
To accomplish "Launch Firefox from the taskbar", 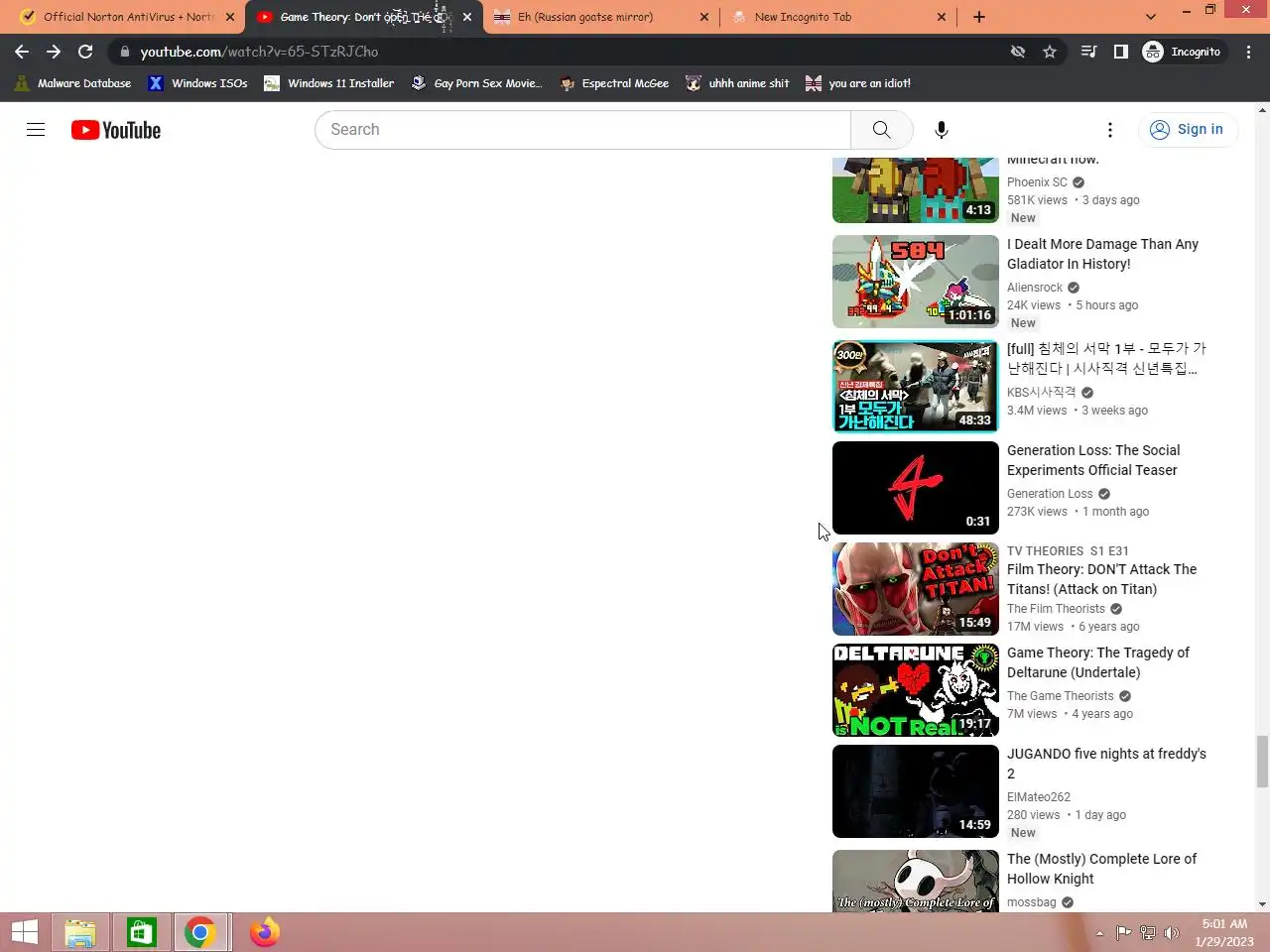I will coord(265,932).
